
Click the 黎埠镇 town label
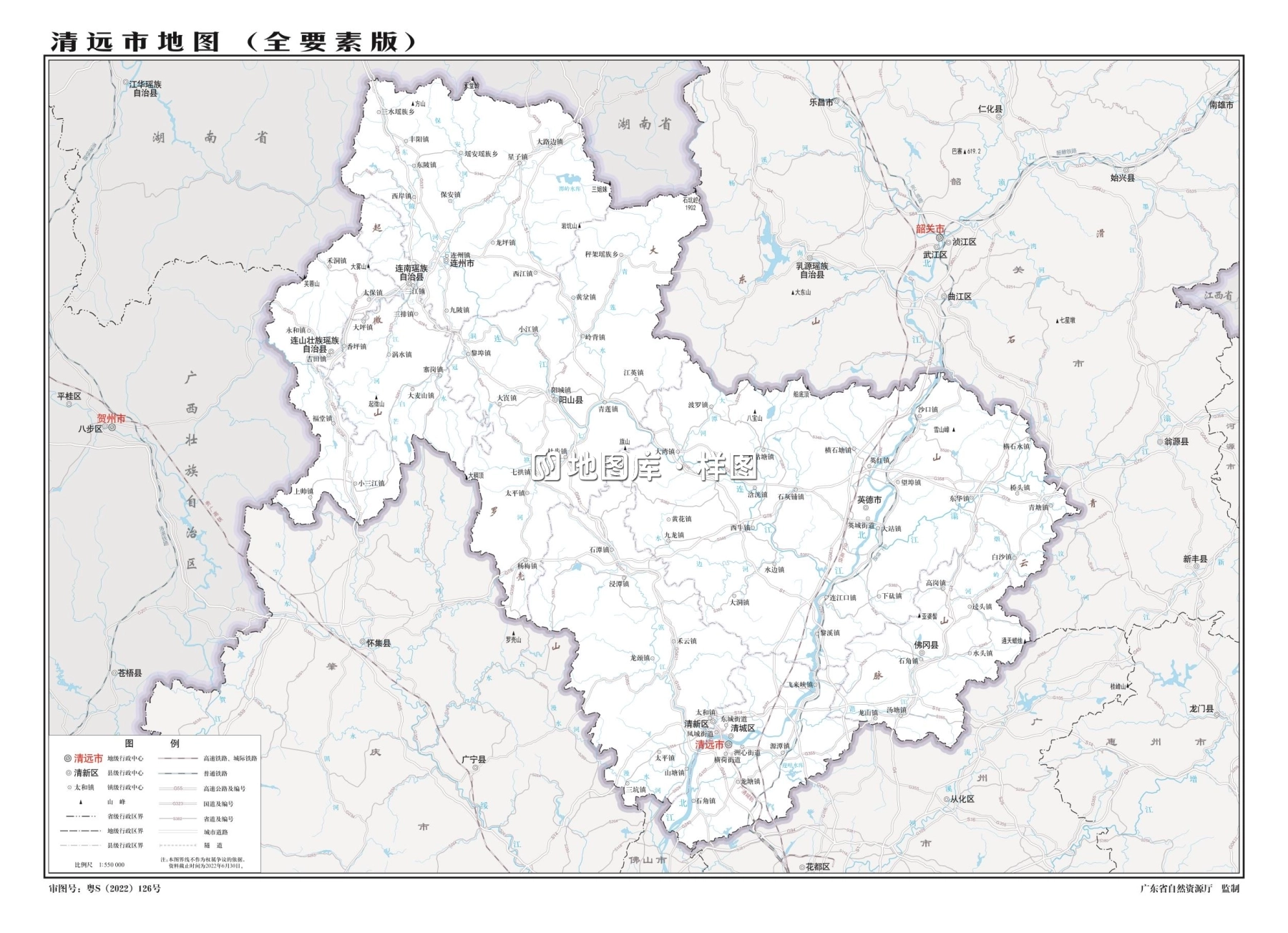[x=481, y=353]
